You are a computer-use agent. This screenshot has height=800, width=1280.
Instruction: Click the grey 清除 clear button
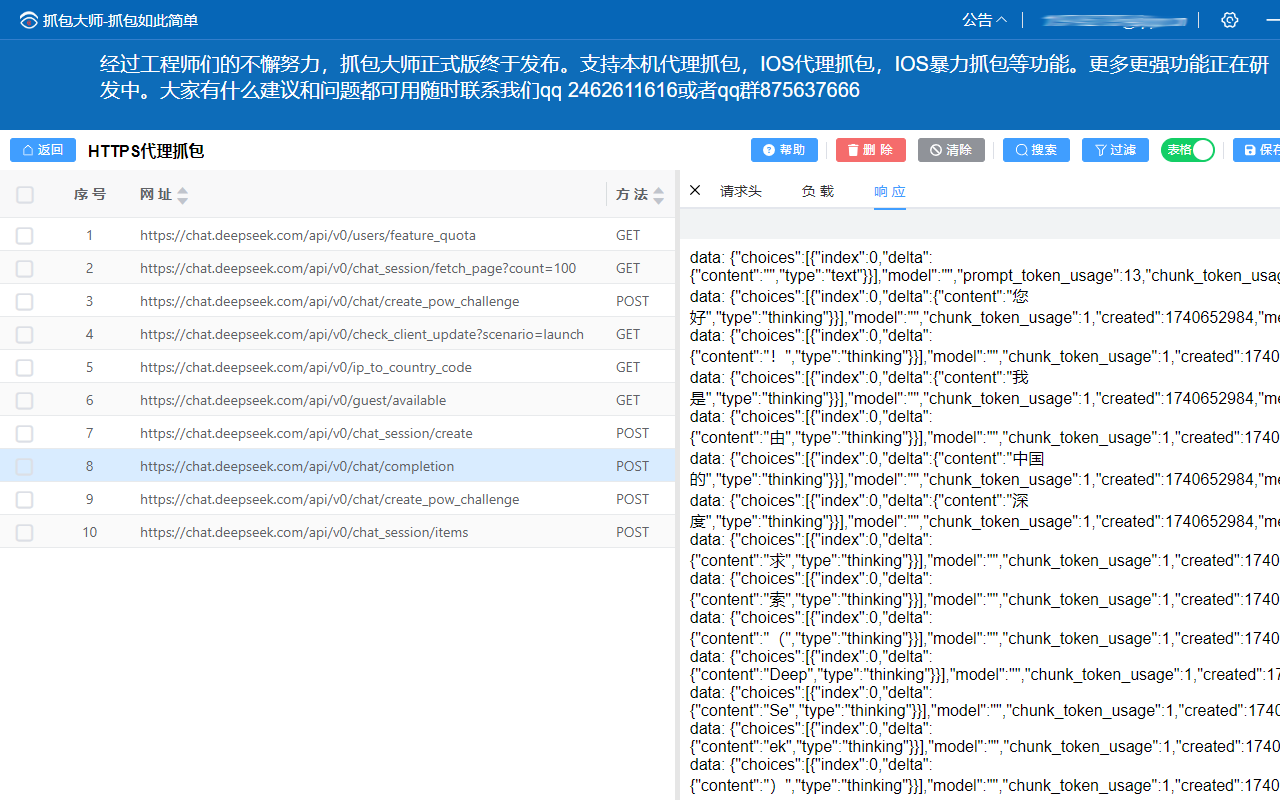click(951, 150)
